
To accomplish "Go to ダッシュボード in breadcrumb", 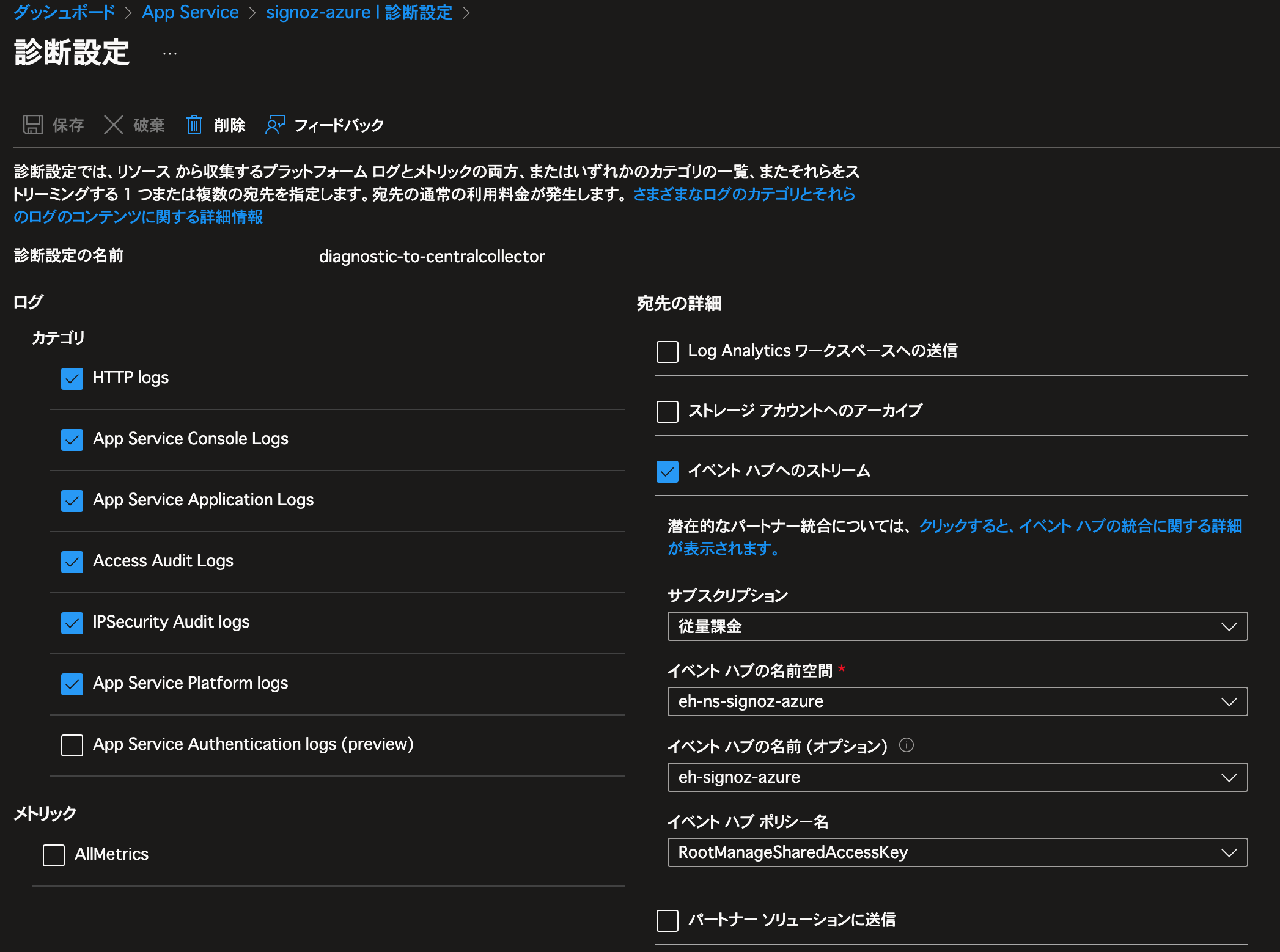I will [64, 12].
